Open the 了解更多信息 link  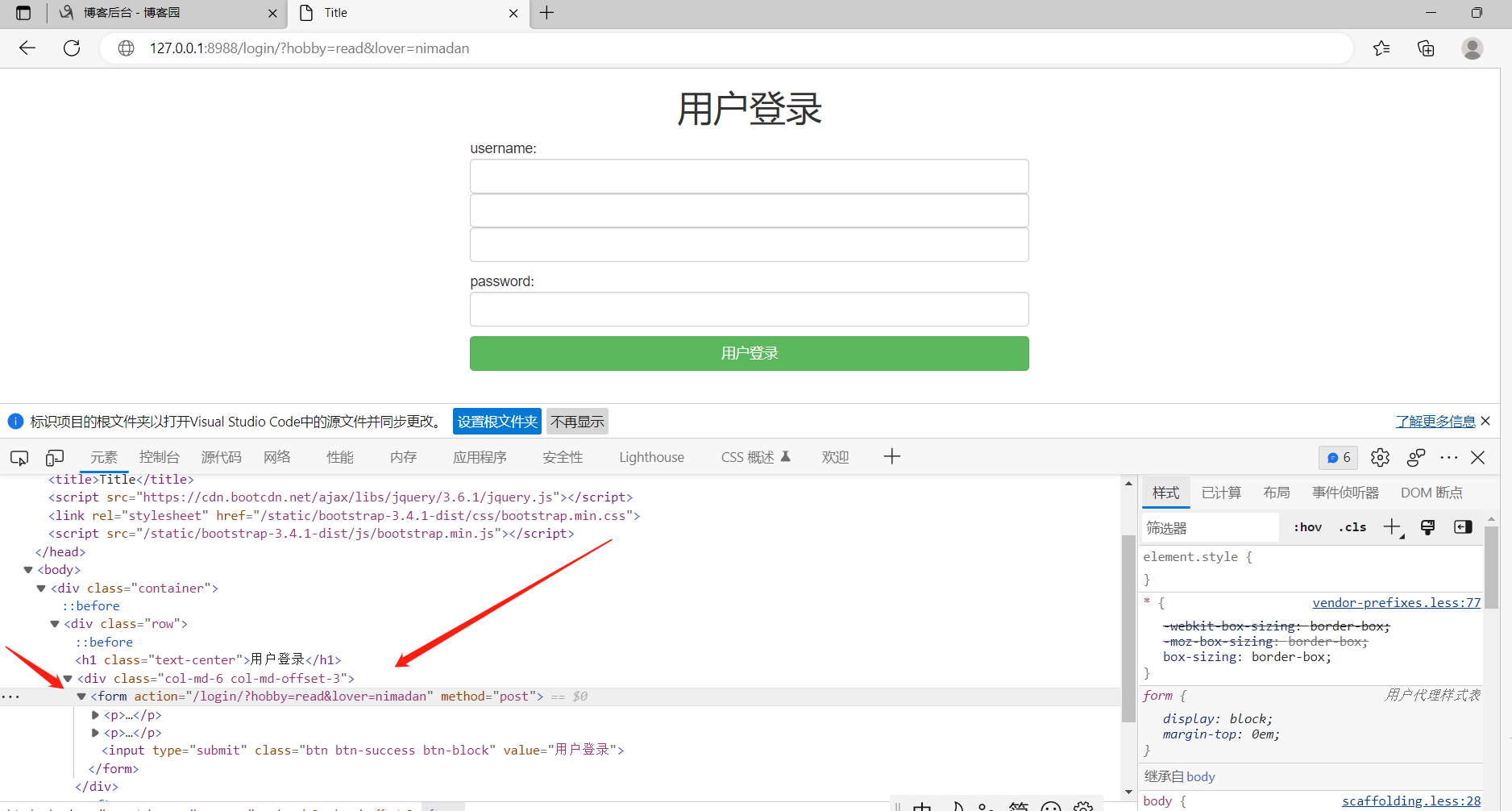click(x=1435, y=422)
